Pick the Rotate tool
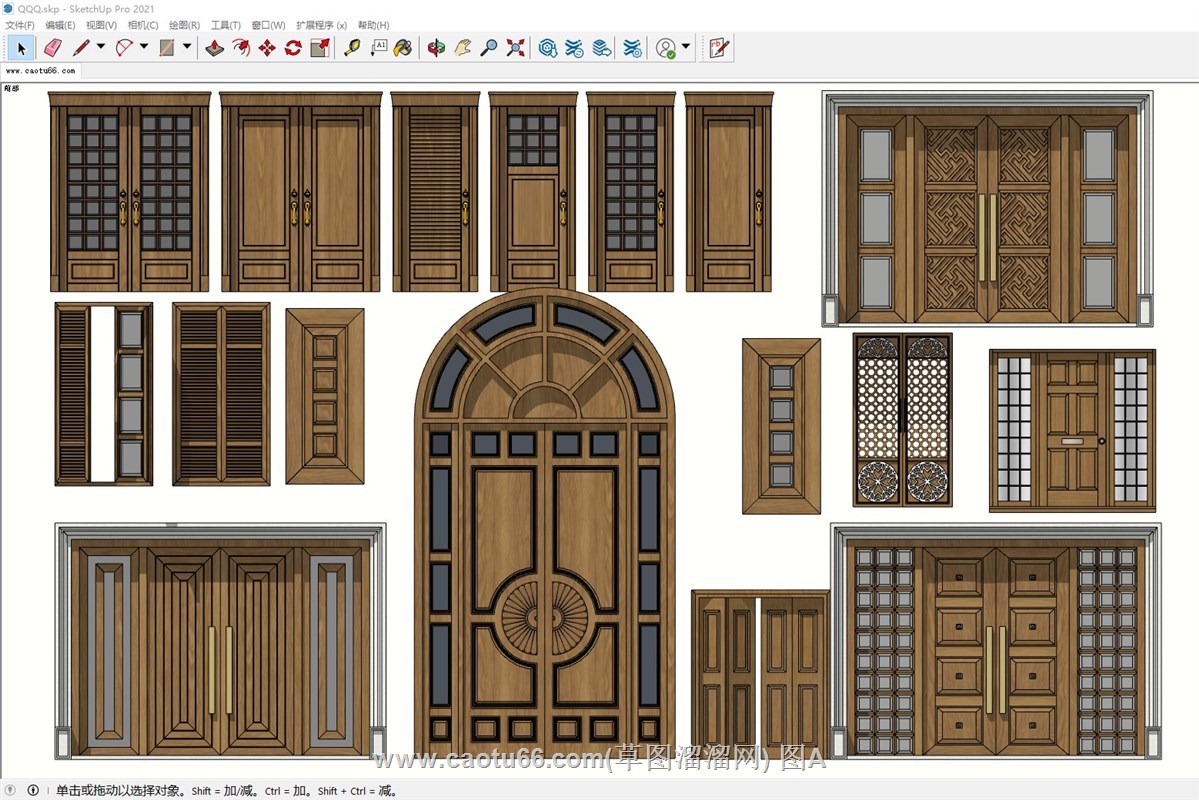This screenshot has height=800, width=1199. coord(293,47)
